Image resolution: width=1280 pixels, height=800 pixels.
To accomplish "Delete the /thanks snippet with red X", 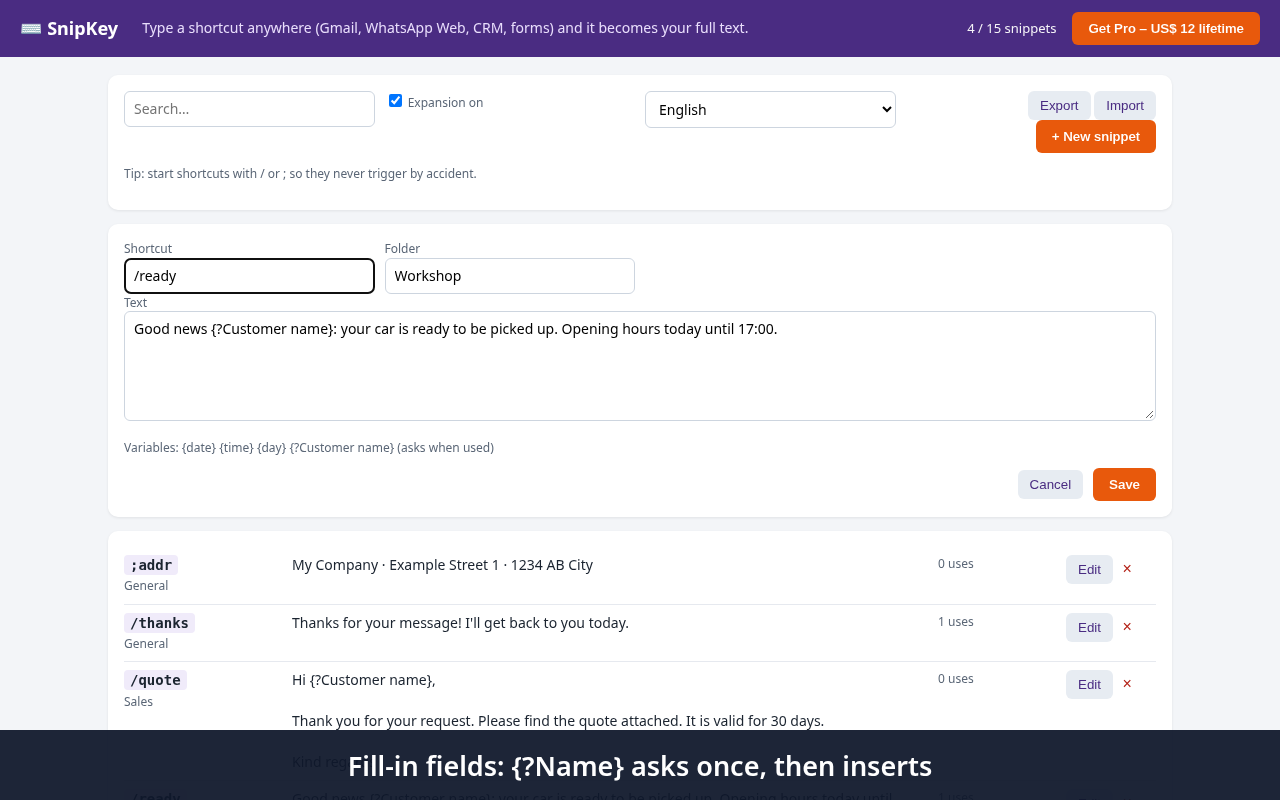I will click(1127, 627).
